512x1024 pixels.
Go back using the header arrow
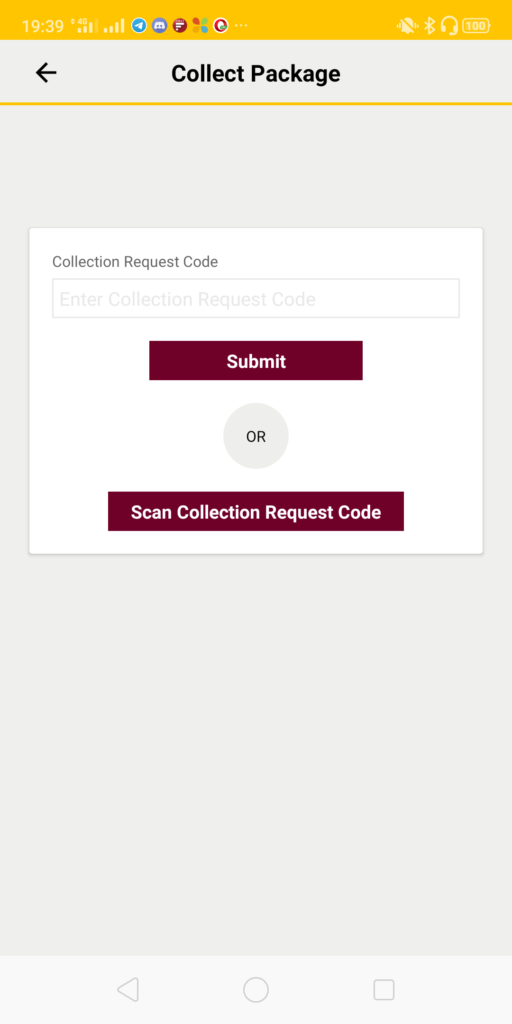46,72
